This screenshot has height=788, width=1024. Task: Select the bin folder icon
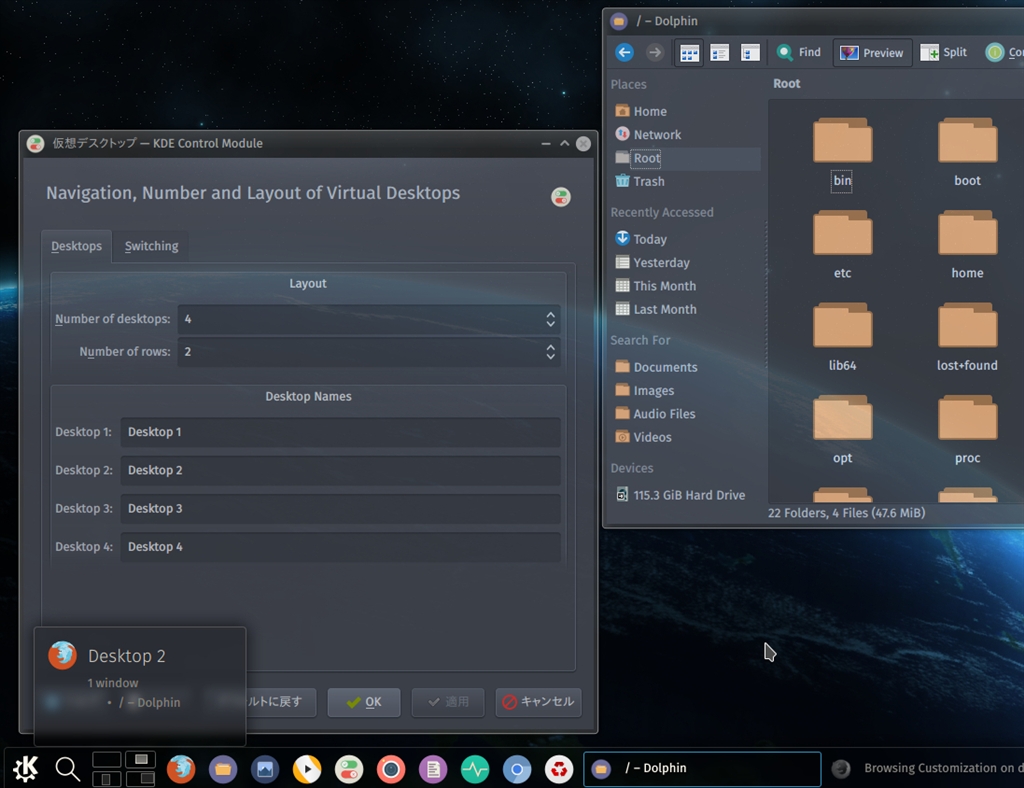pos(842,140)
